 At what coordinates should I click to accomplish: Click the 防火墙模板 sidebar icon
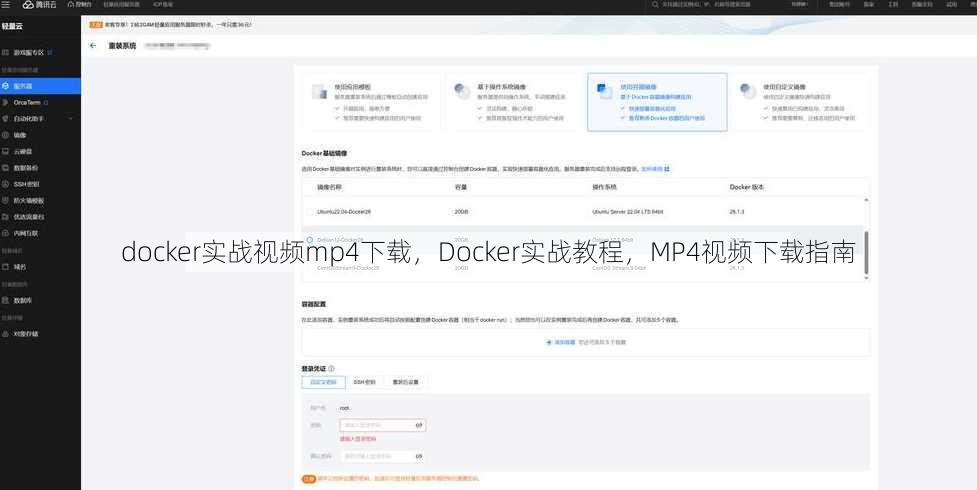pos(6,200)
